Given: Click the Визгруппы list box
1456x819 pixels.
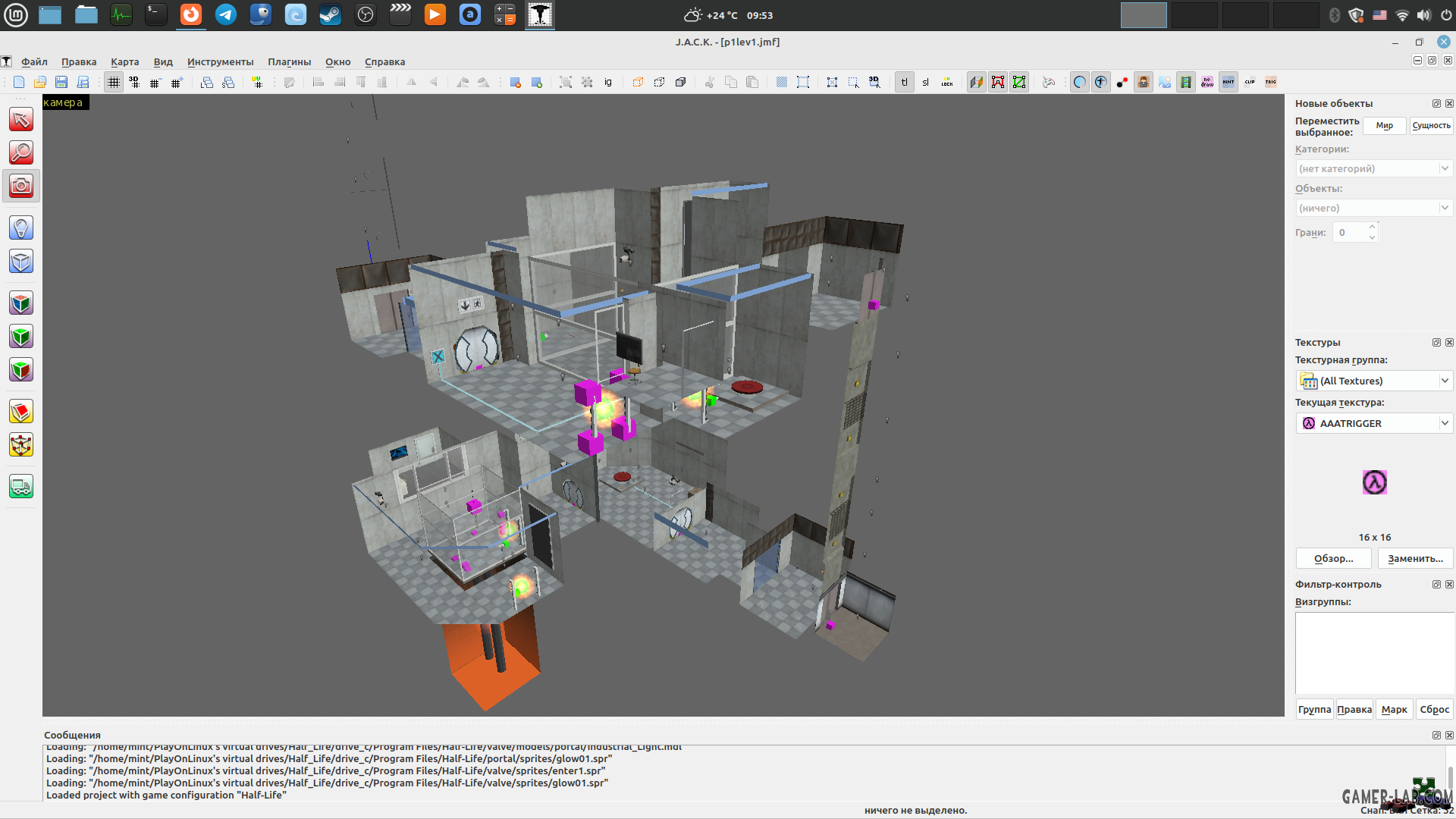Looking at the screenshot, I should 1374,653.
